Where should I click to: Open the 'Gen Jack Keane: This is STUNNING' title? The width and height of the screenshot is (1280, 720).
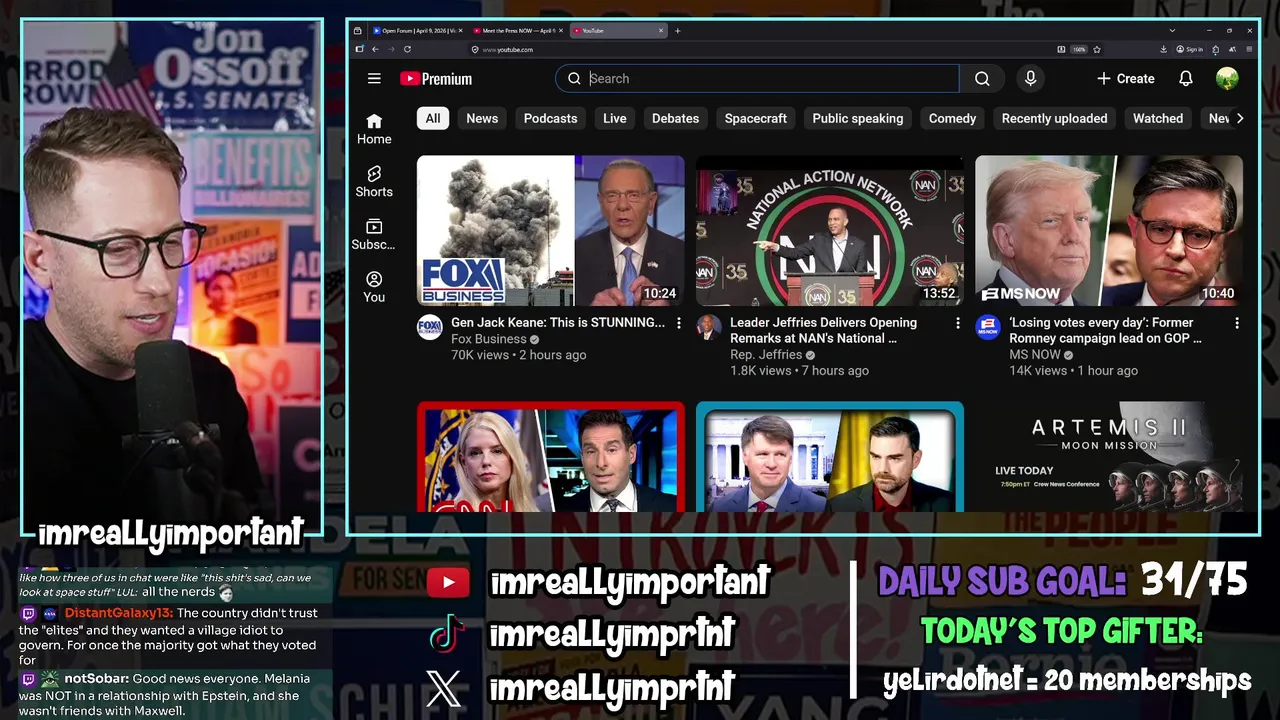558,322
